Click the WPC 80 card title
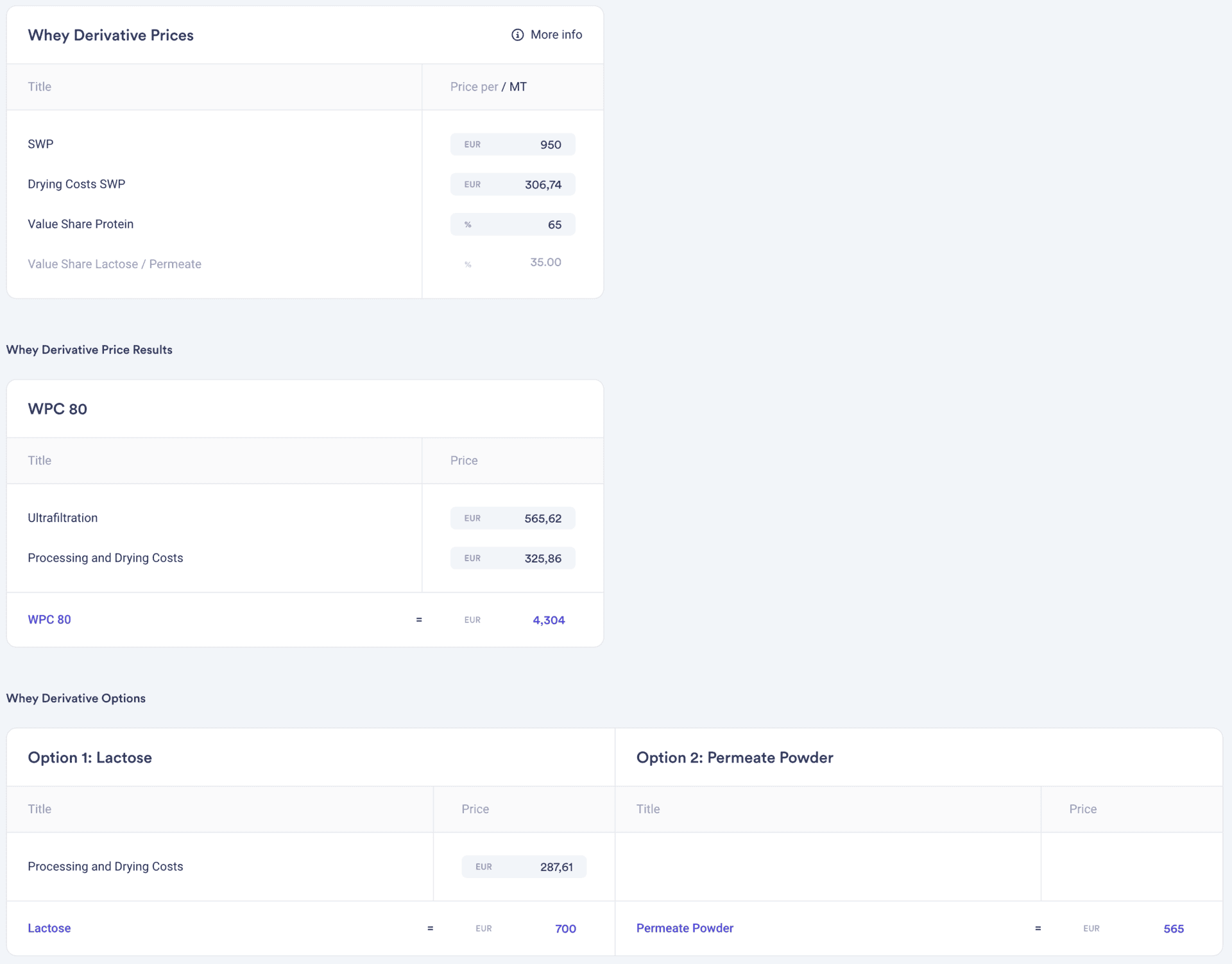Viewport: 1232px width, 964px height. point(58,409)
